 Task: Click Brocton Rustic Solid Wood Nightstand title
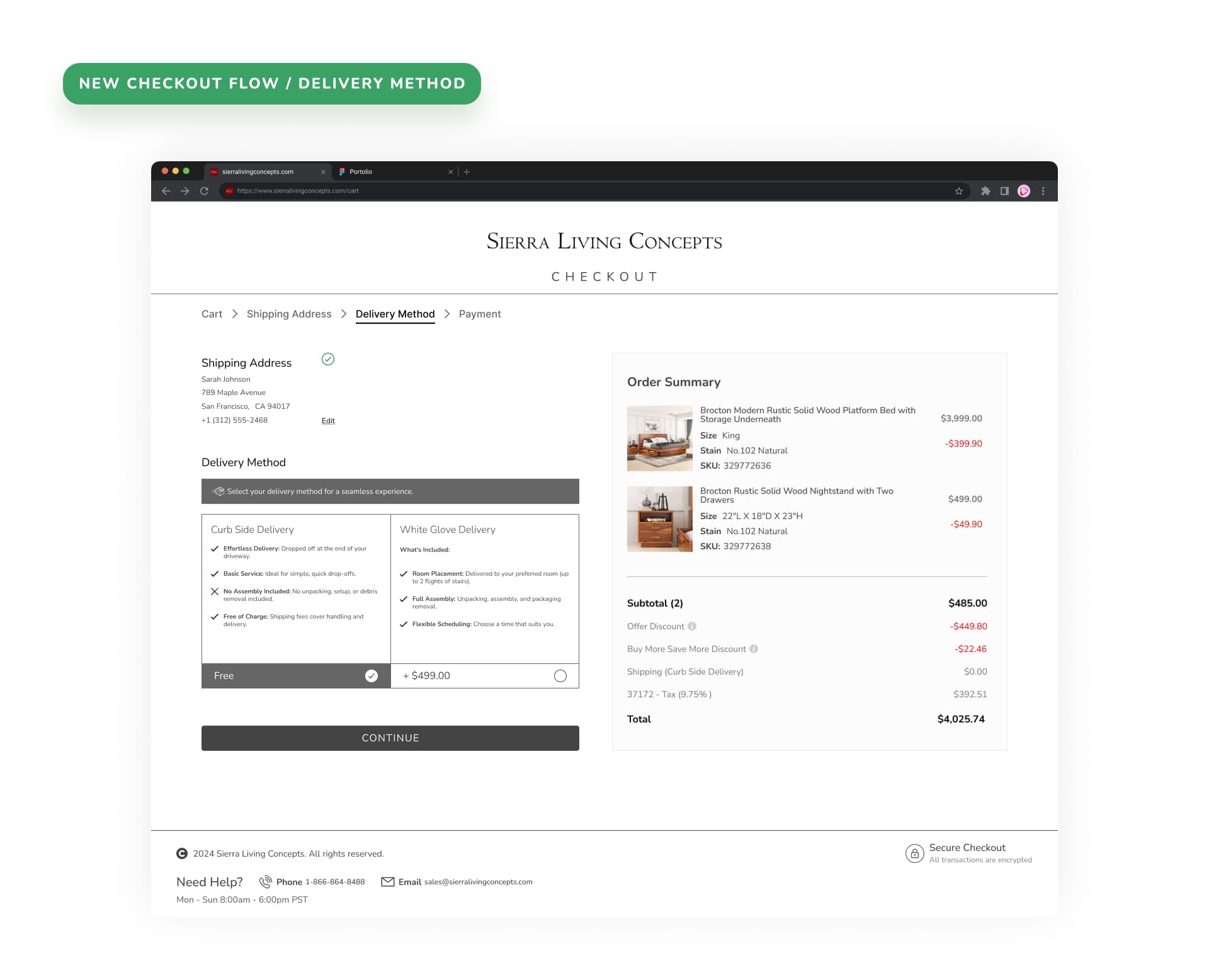point(797,495)
